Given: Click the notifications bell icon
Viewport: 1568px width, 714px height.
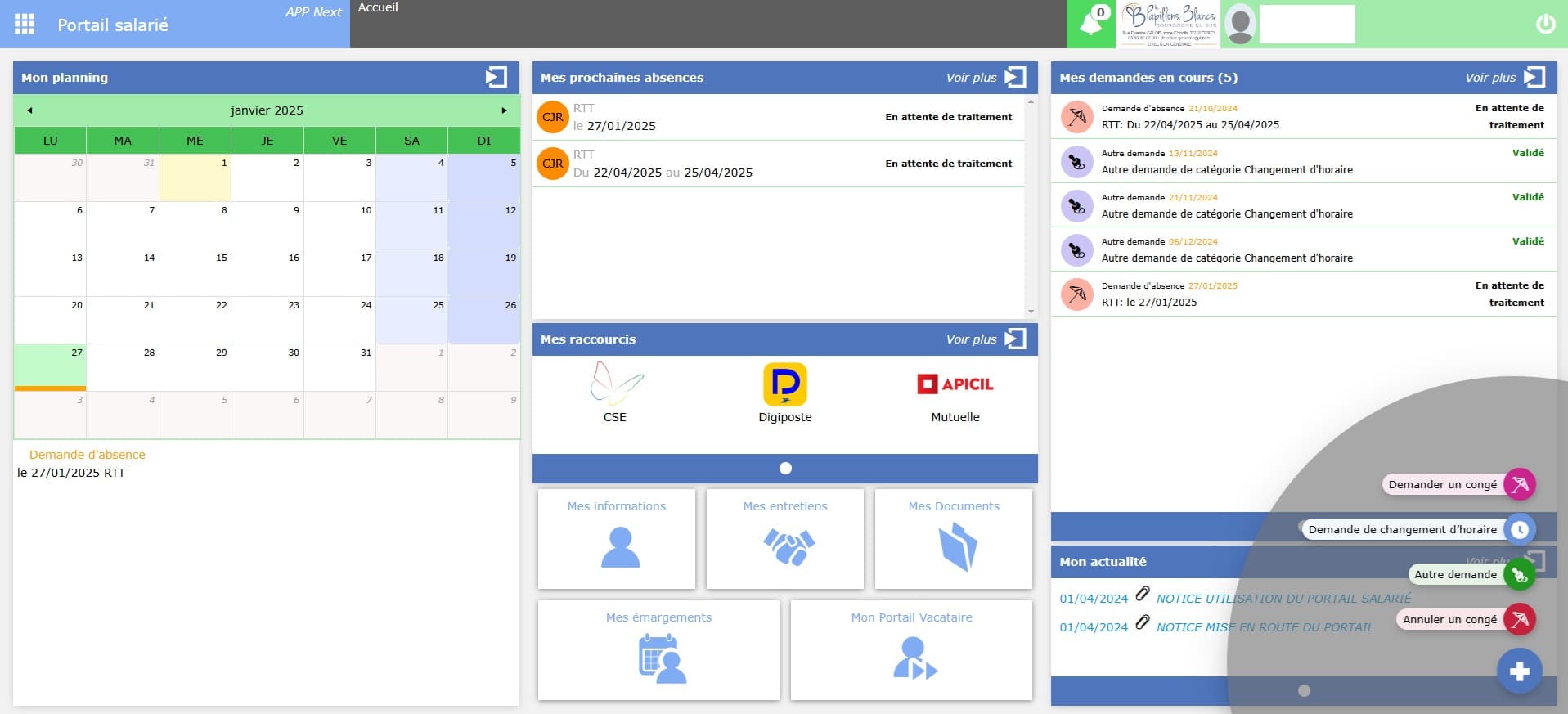Looking at the screenshot, I should coord(1091,24).
